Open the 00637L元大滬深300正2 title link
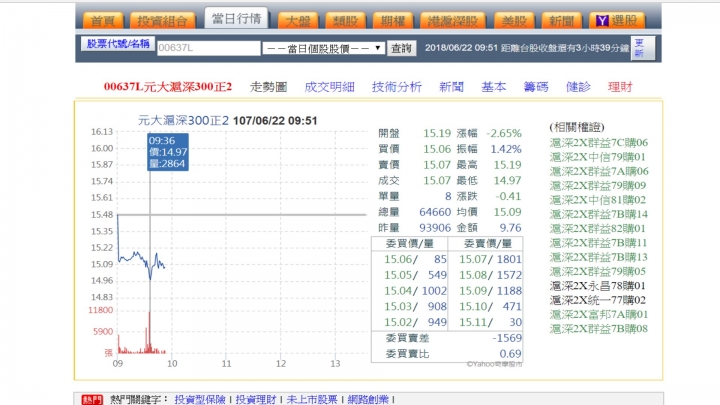720x405 pixels. pos(168,87)
